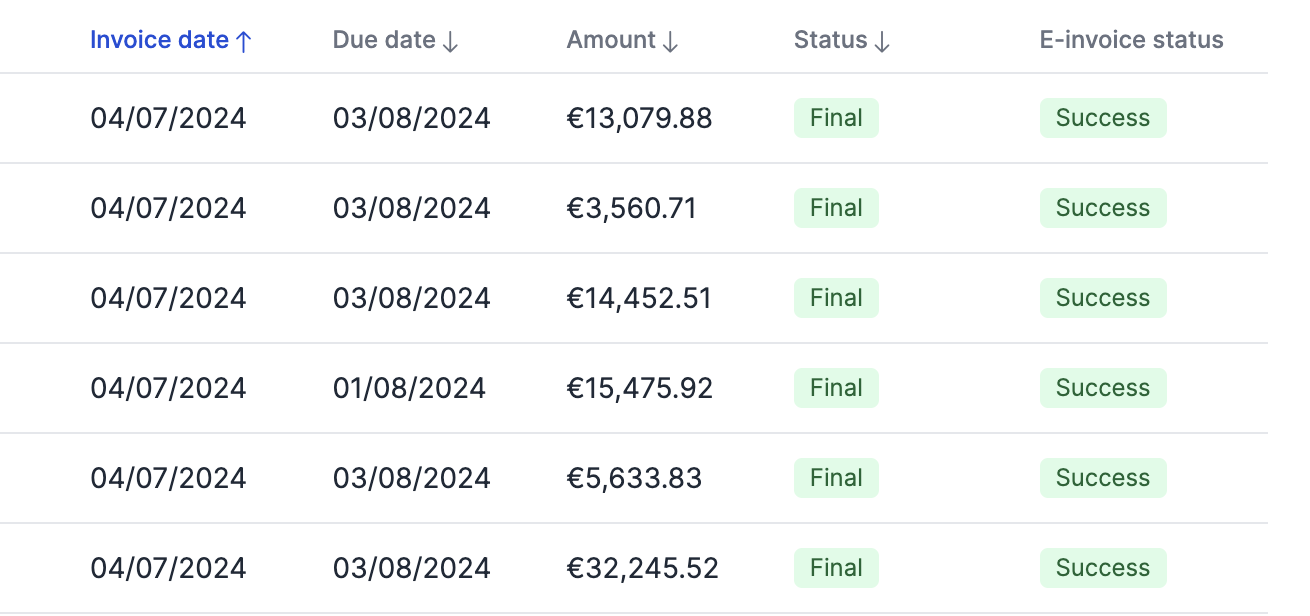
Task: Click the down arrow beside Due date
Action: [x=450, y=41]
